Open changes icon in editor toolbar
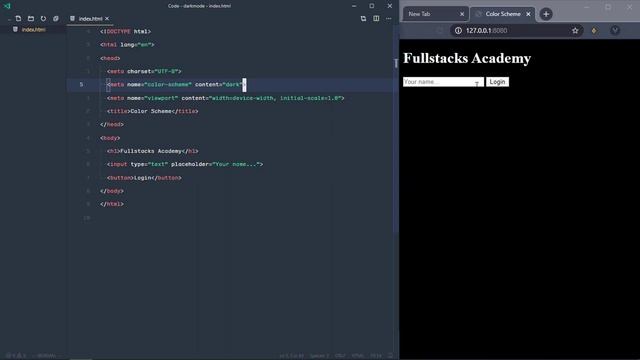The height and width of the screenshot is (360, 640). click(x=363, y=18)
